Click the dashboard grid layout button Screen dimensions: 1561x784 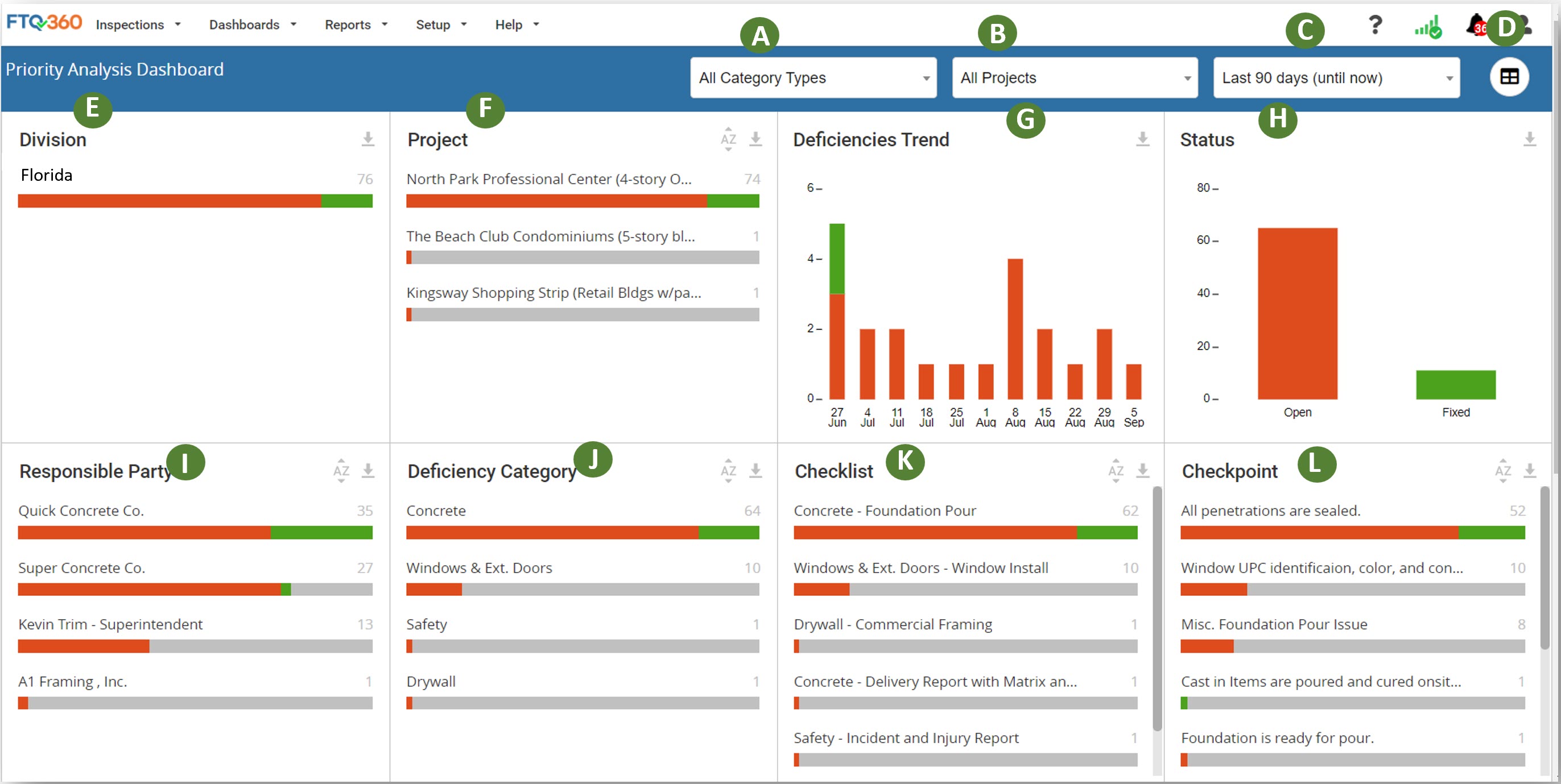coord(1508,77)
